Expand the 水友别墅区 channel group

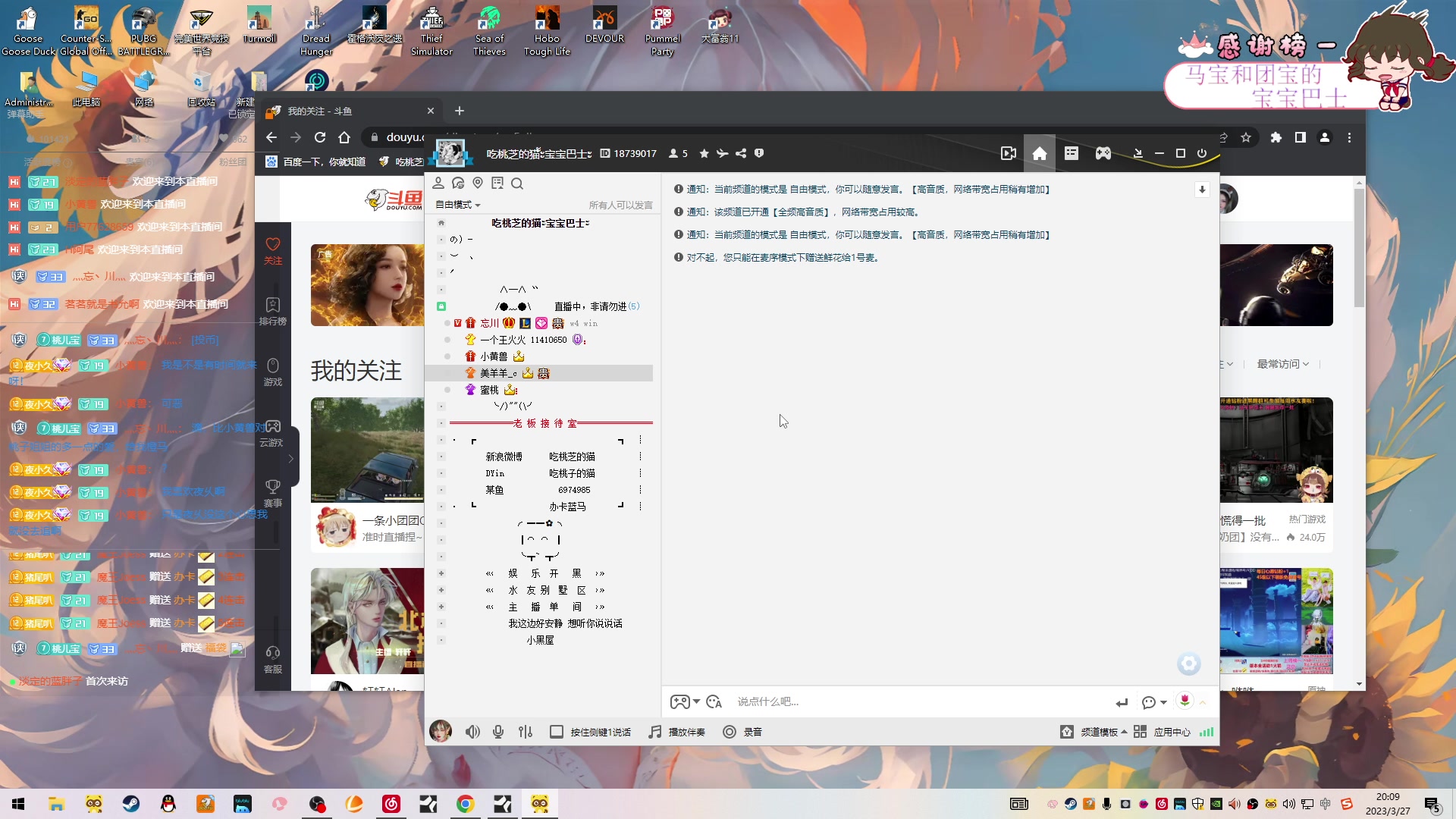pos(441,590)
